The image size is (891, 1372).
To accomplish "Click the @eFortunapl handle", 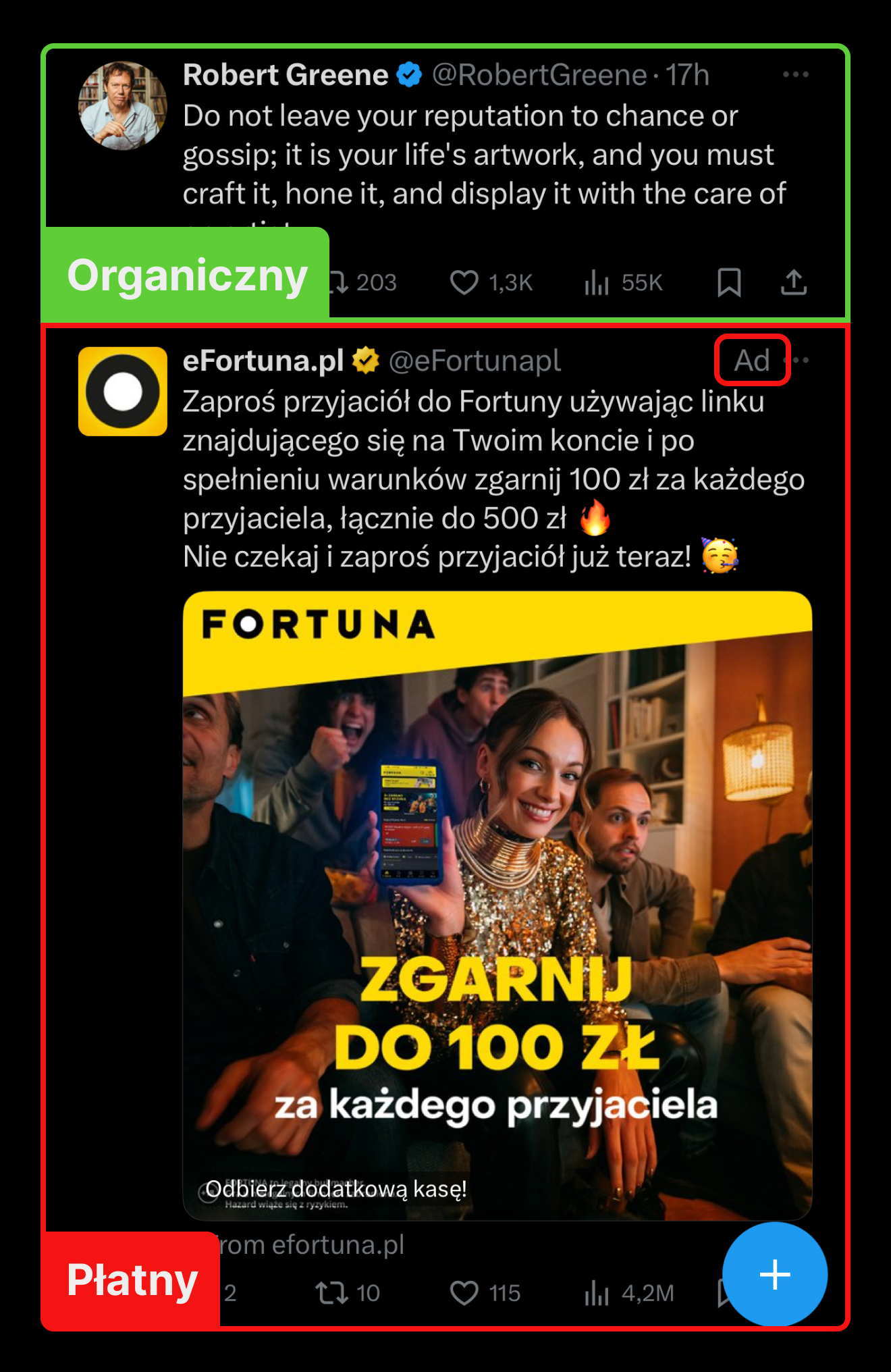I will click(475, 361).
